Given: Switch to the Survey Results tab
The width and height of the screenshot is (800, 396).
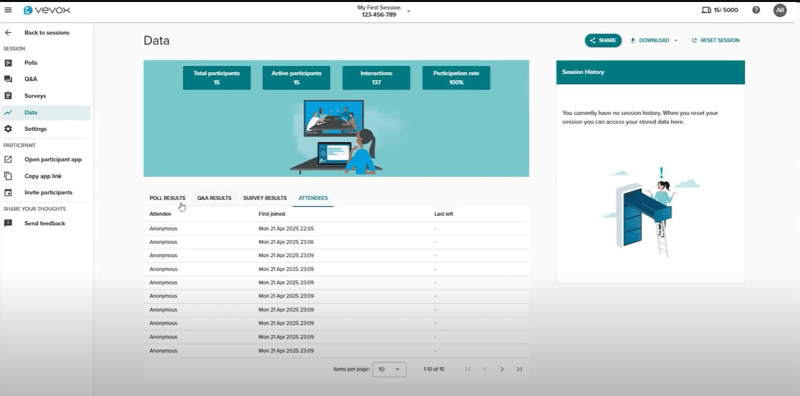Looking at the screenshot, I should coord(265,198).
